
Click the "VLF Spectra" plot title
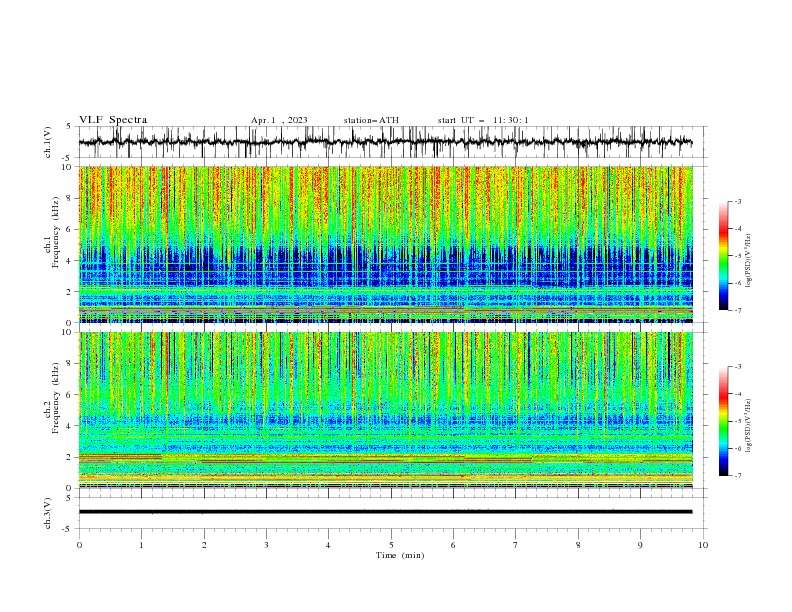tap(113, 120)
